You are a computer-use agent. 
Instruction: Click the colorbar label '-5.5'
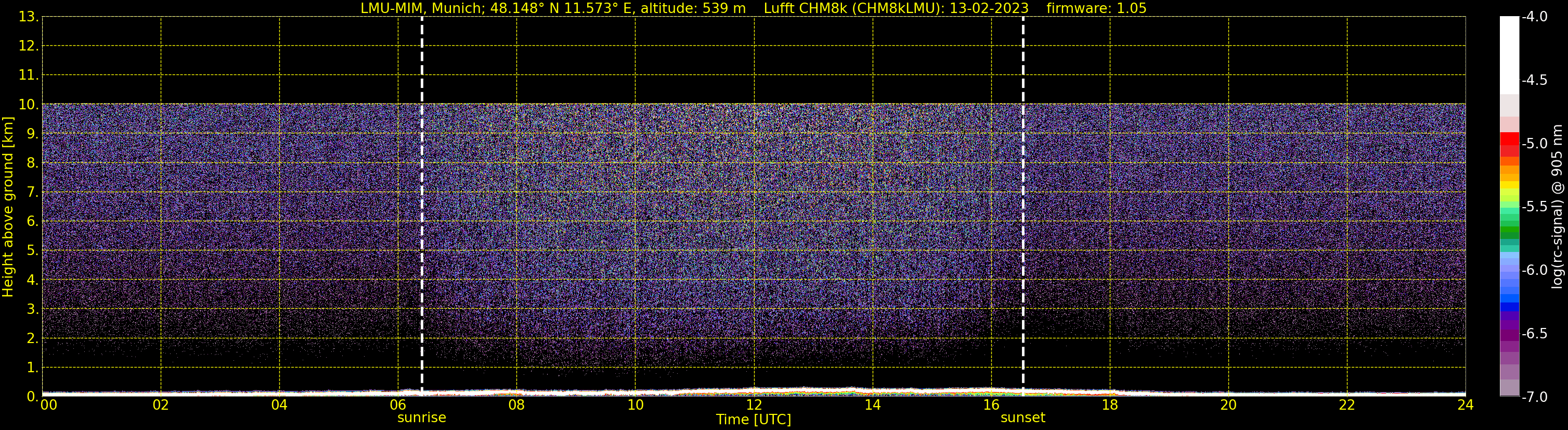(x=1535, y=207)
